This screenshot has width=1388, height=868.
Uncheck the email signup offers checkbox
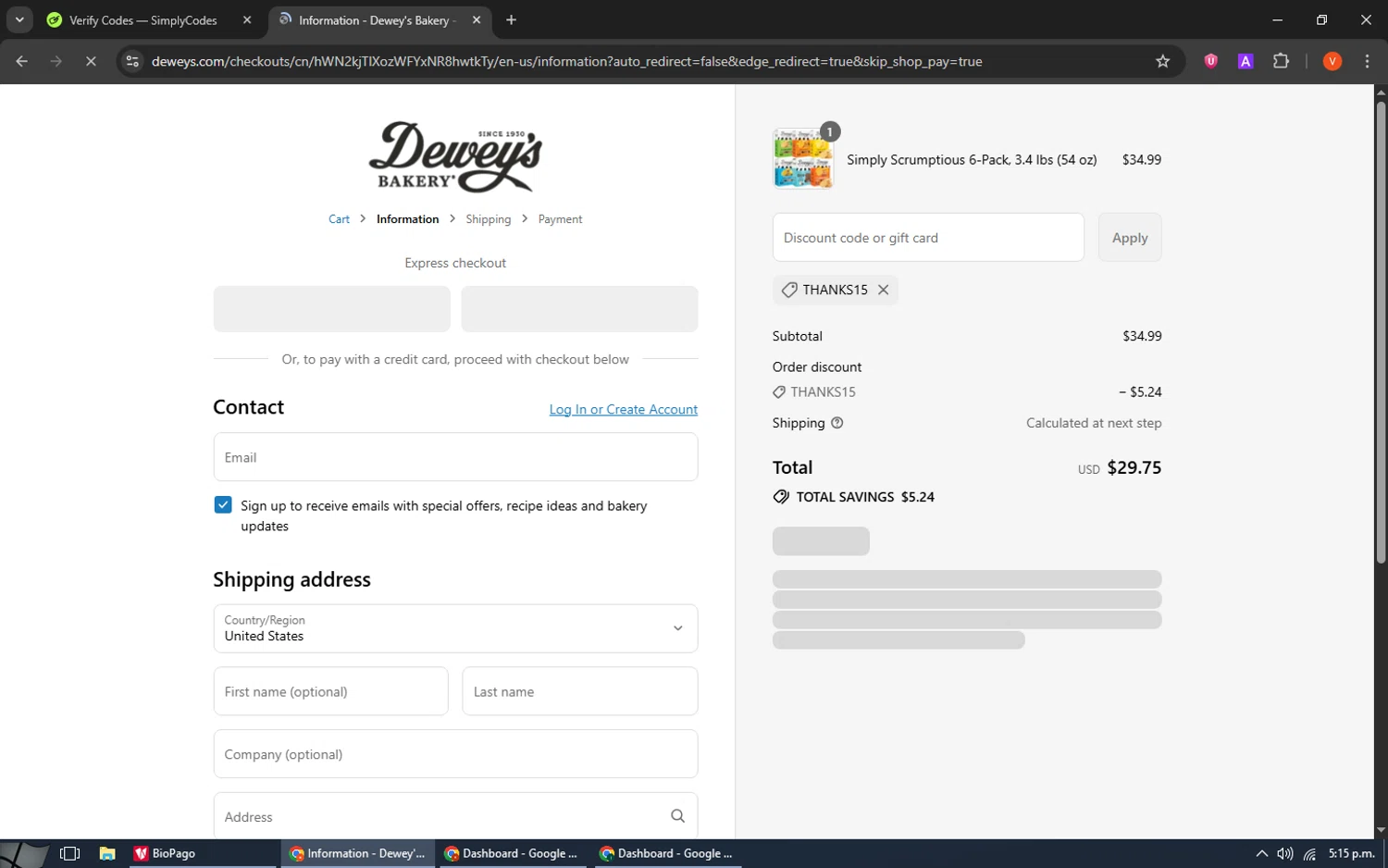pos(223,504)
